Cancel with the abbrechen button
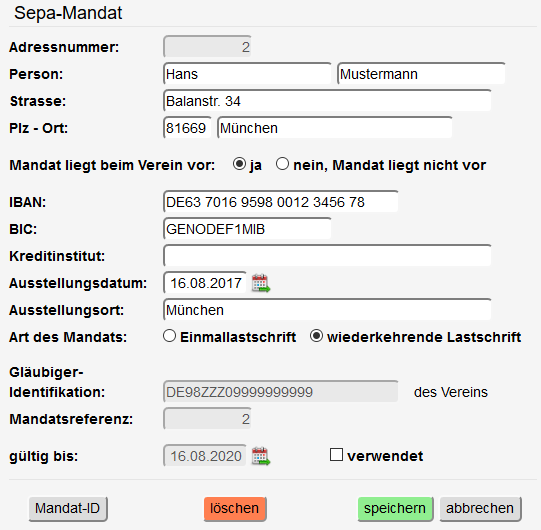The width and height of the screenshot is (541, 530). pos(480,509)
